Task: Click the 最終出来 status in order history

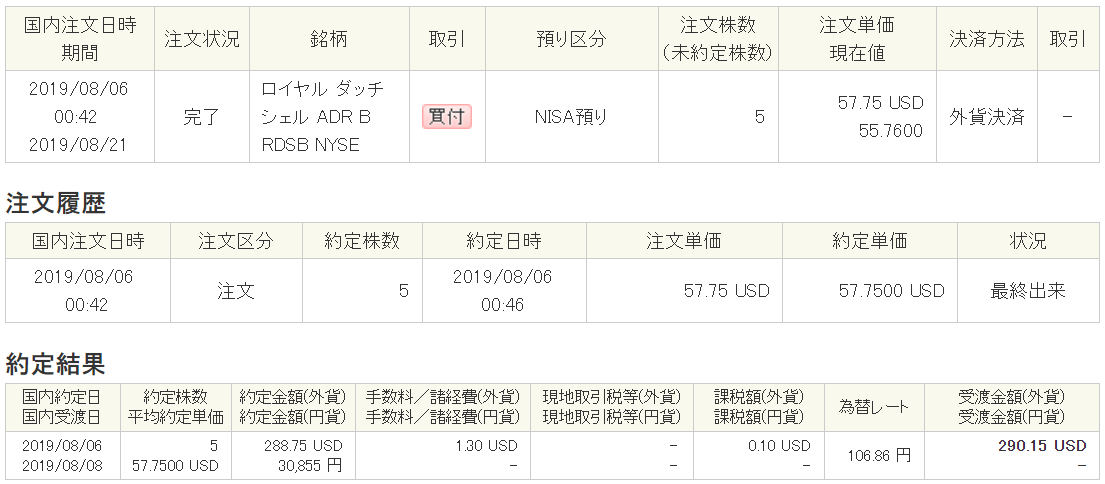Action: [x=1028, y=291]
